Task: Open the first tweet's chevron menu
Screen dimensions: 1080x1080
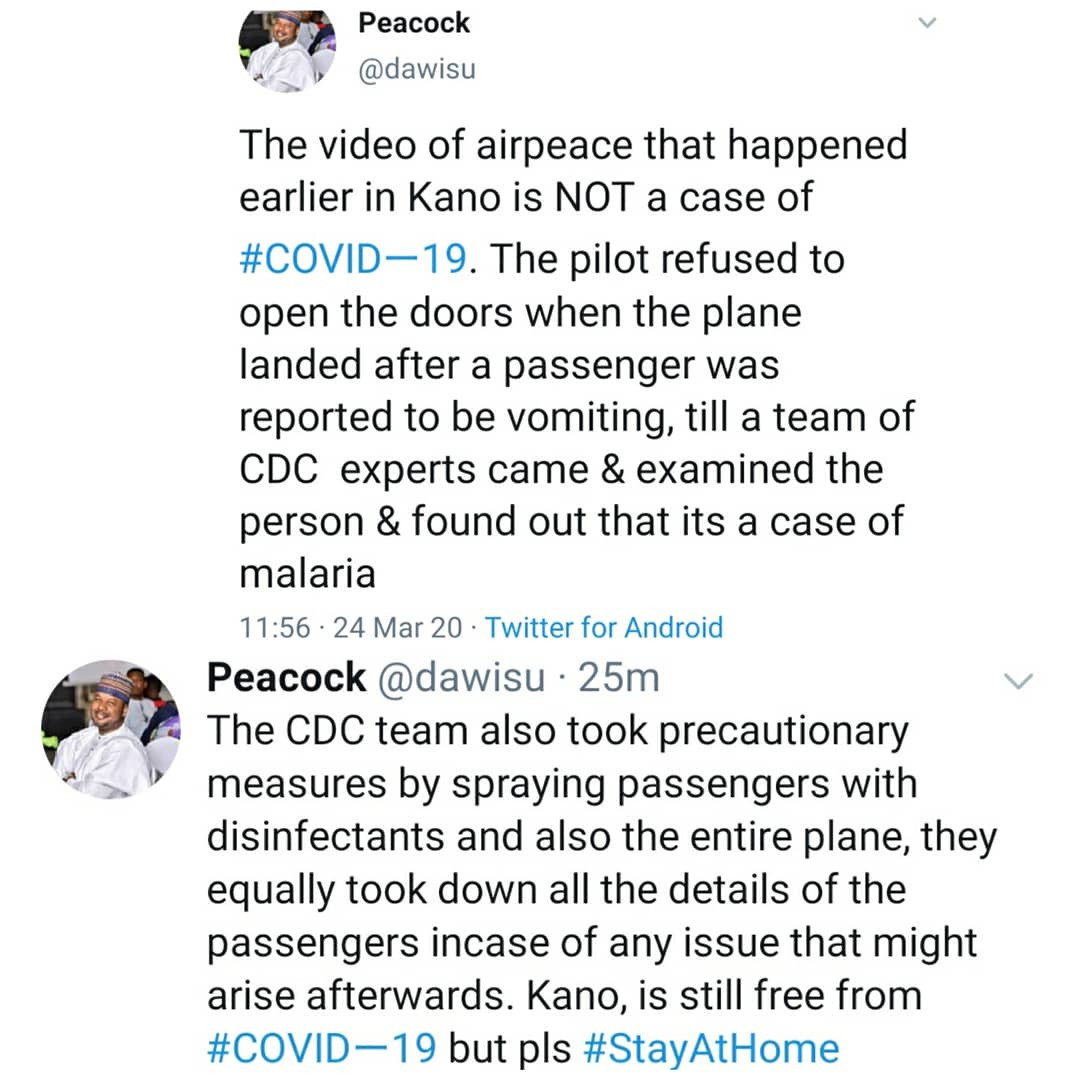Action: point(927,23)
